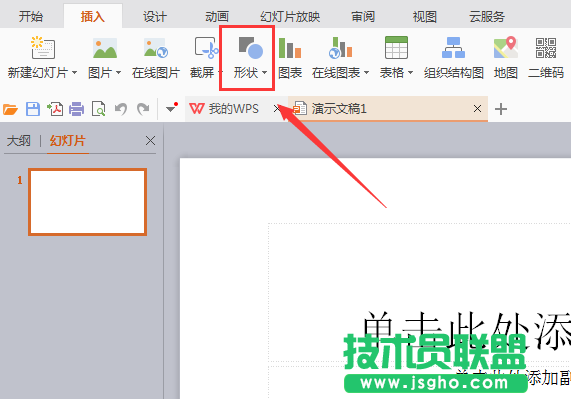Click the print icon
This screenshot has width=571, height=399.
[x=76, y=109]
